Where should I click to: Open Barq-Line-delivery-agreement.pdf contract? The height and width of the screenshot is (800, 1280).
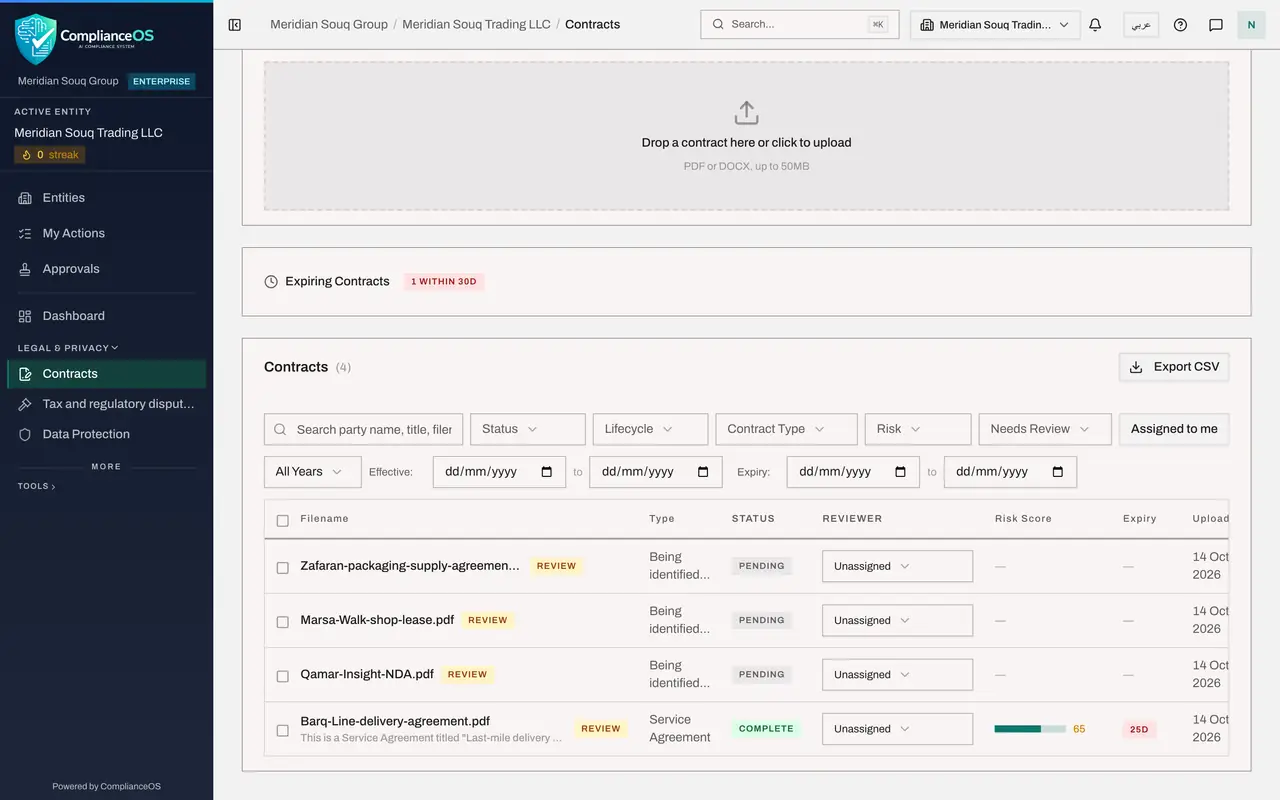(x=395, y=721)
